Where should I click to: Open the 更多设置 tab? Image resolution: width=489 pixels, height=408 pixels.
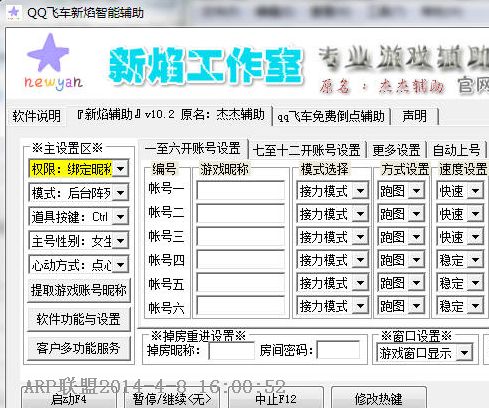(396, 150)
